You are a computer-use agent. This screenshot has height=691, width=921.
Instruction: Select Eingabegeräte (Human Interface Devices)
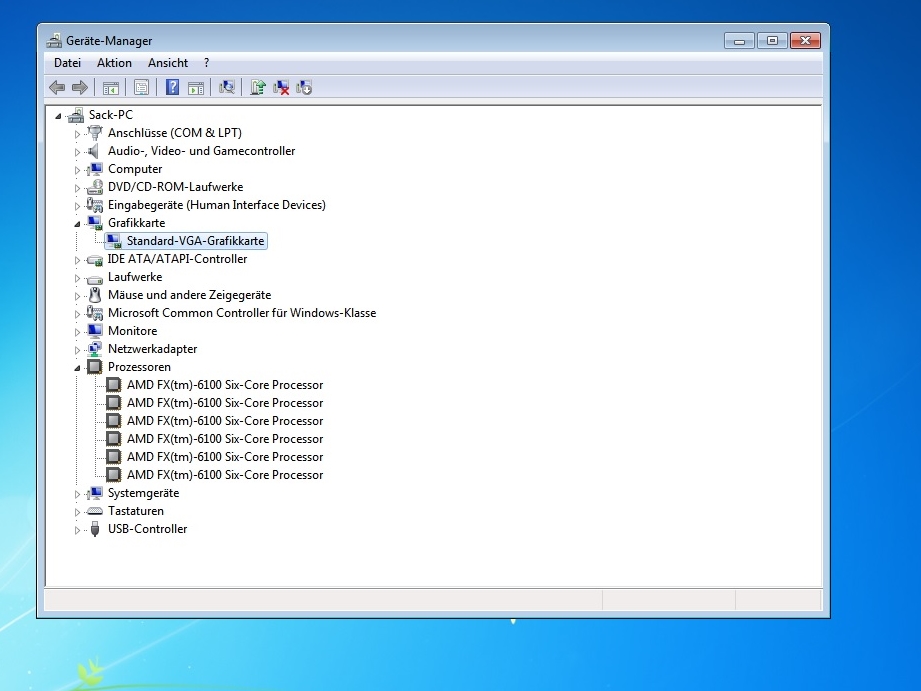tap(217, 205)
